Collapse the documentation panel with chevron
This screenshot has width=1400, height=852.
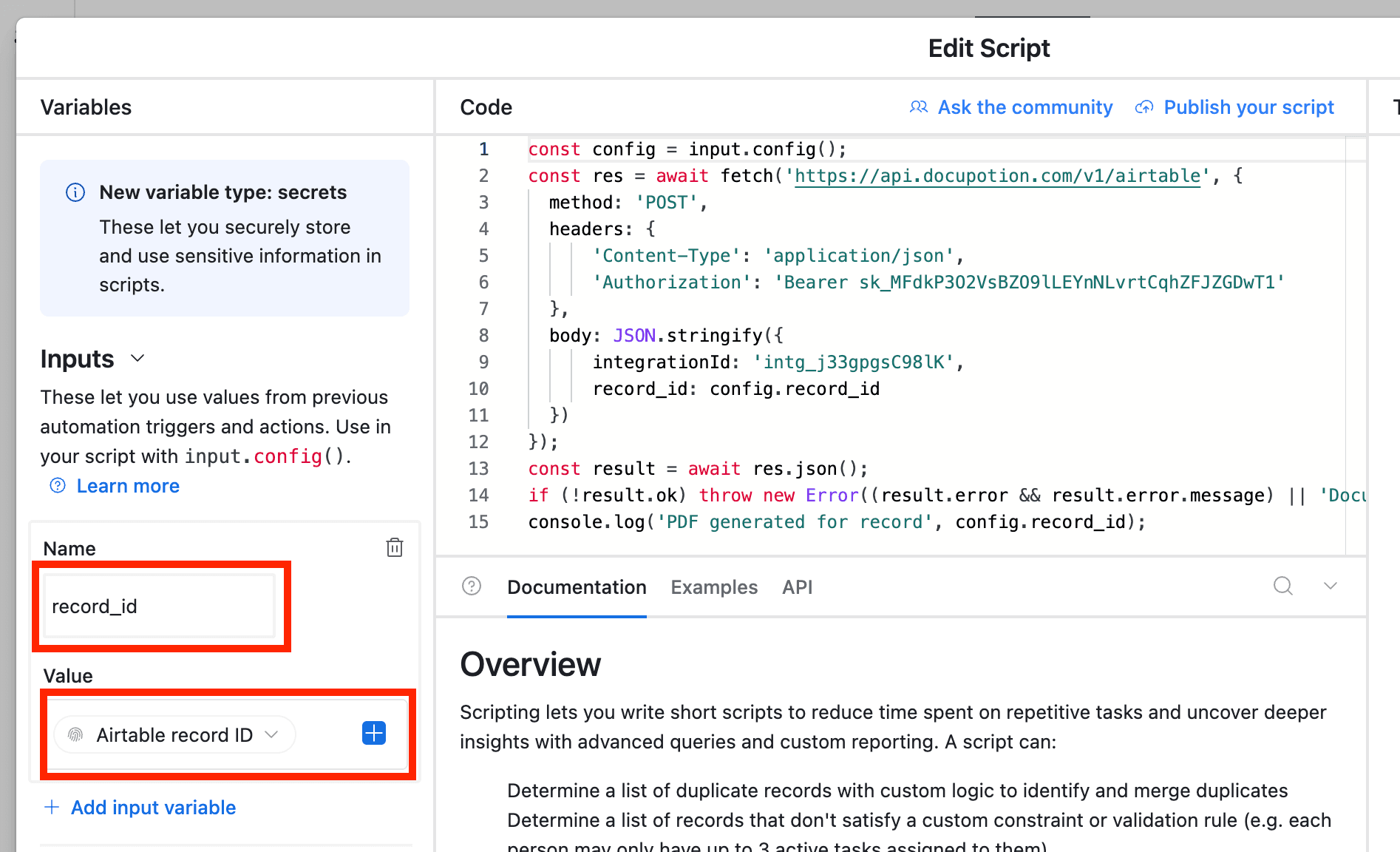1331,586
